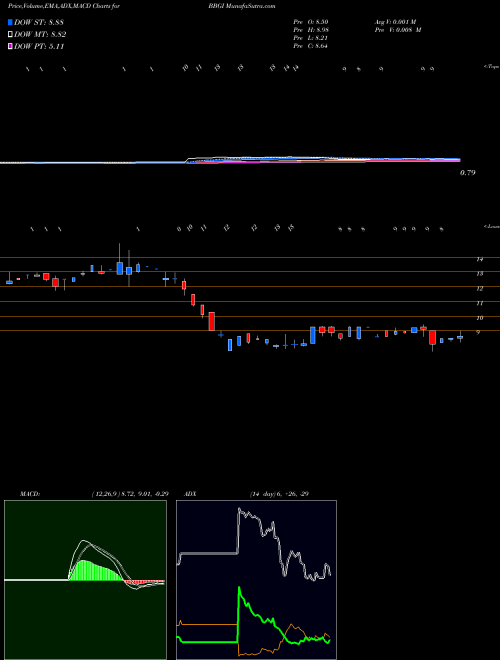Viewport: 500px width, 660px height.
Task: Select the 'DOW PT: 5.11' legend text
Action: coord(40,46)
